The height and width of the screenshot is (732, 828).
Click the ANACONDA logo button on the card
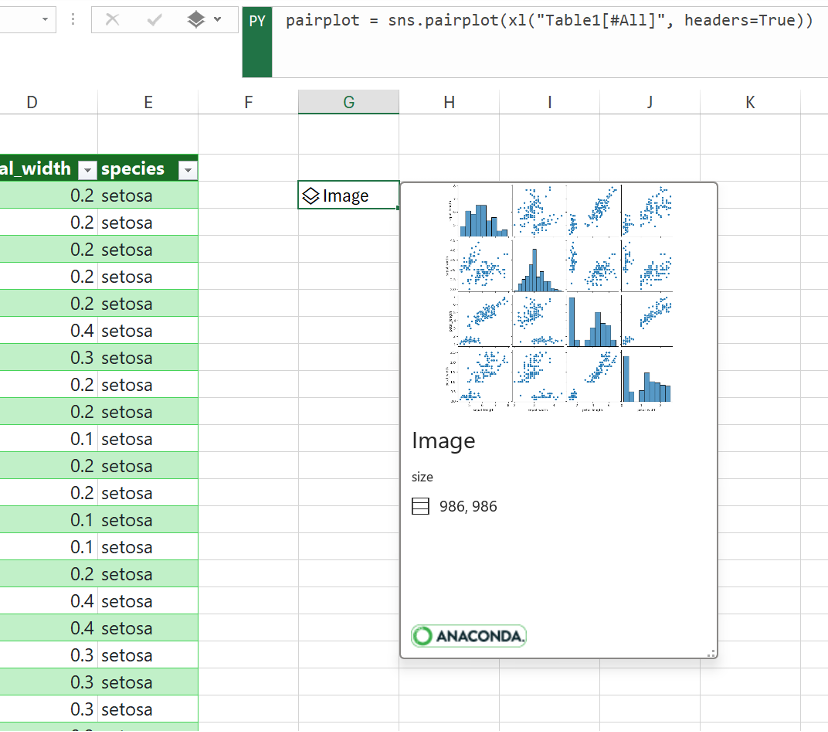click(468, 636)
